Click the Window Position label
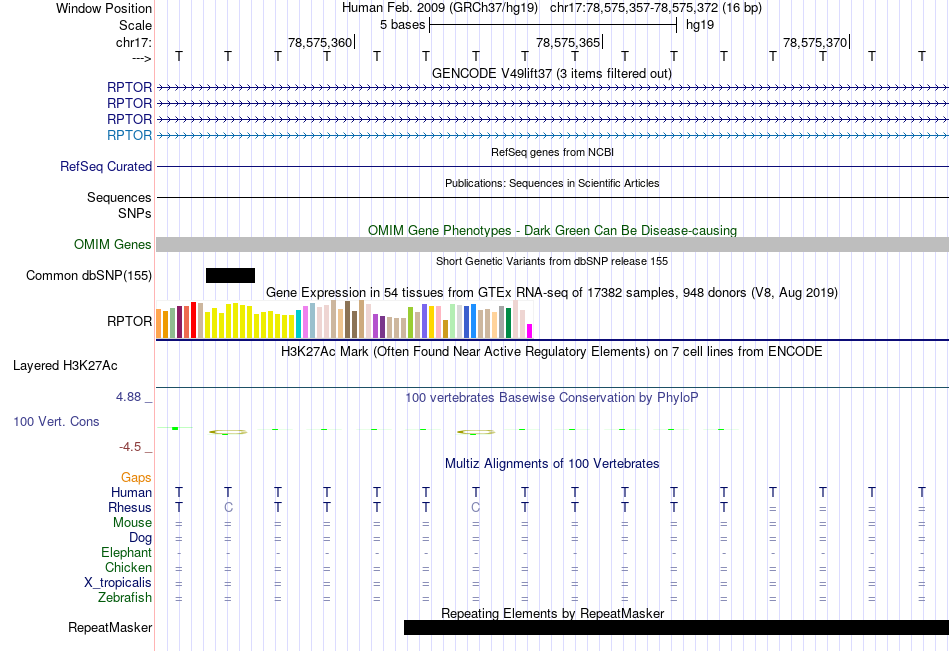This screenshot has height=651, width=950. pos(104,8)
